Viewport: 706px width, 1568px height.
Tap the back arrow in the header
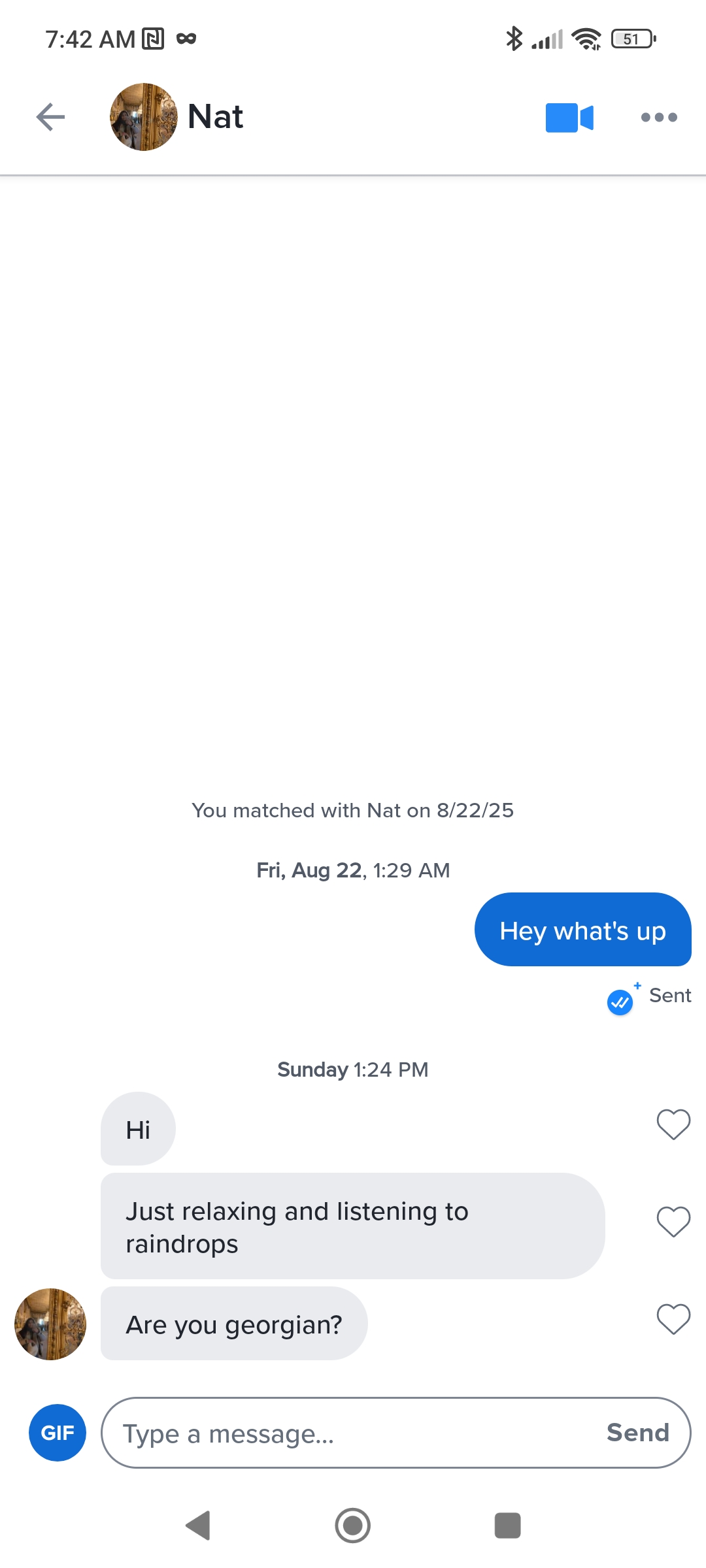(x=50, y=117)
